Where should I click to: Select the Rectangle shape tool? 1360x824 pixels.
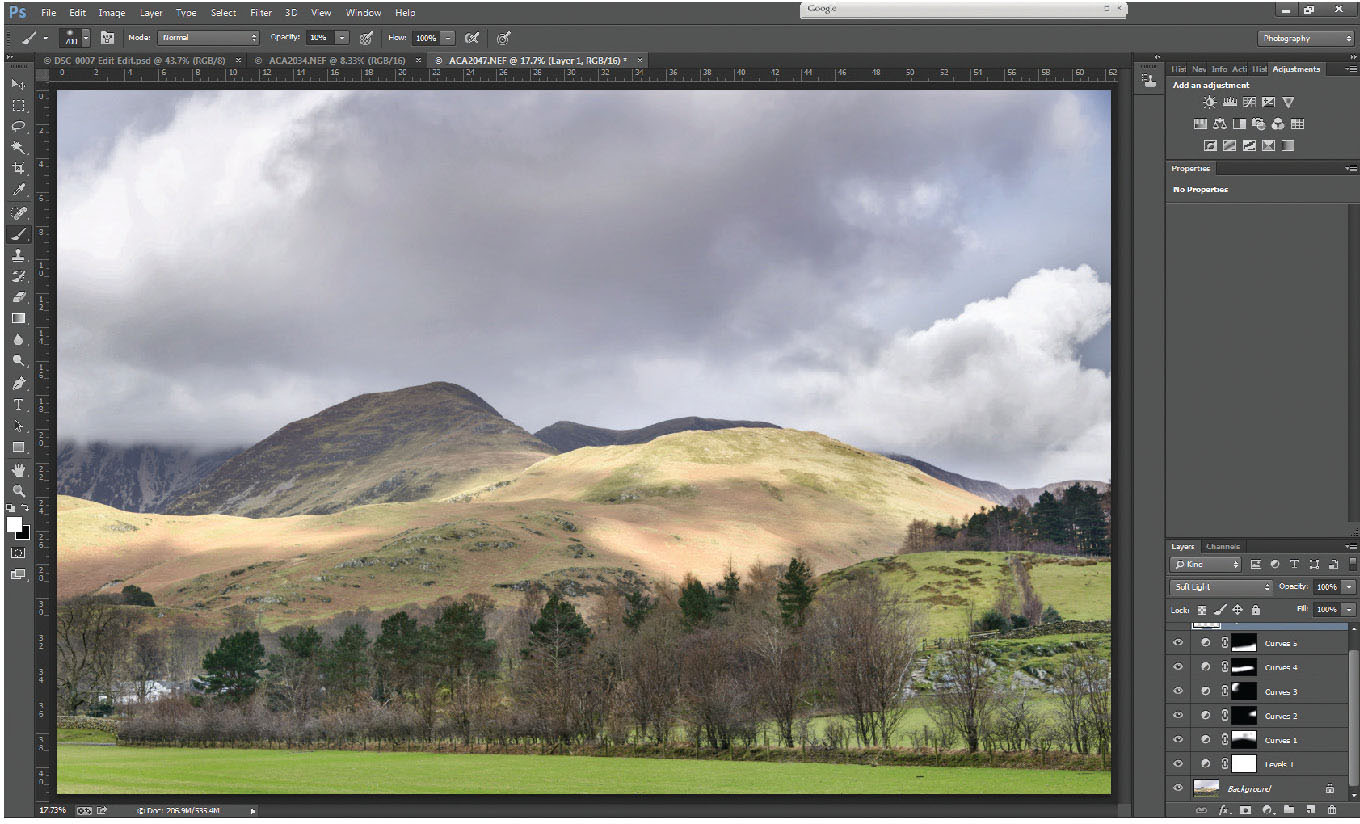click(x=18, y=447)
